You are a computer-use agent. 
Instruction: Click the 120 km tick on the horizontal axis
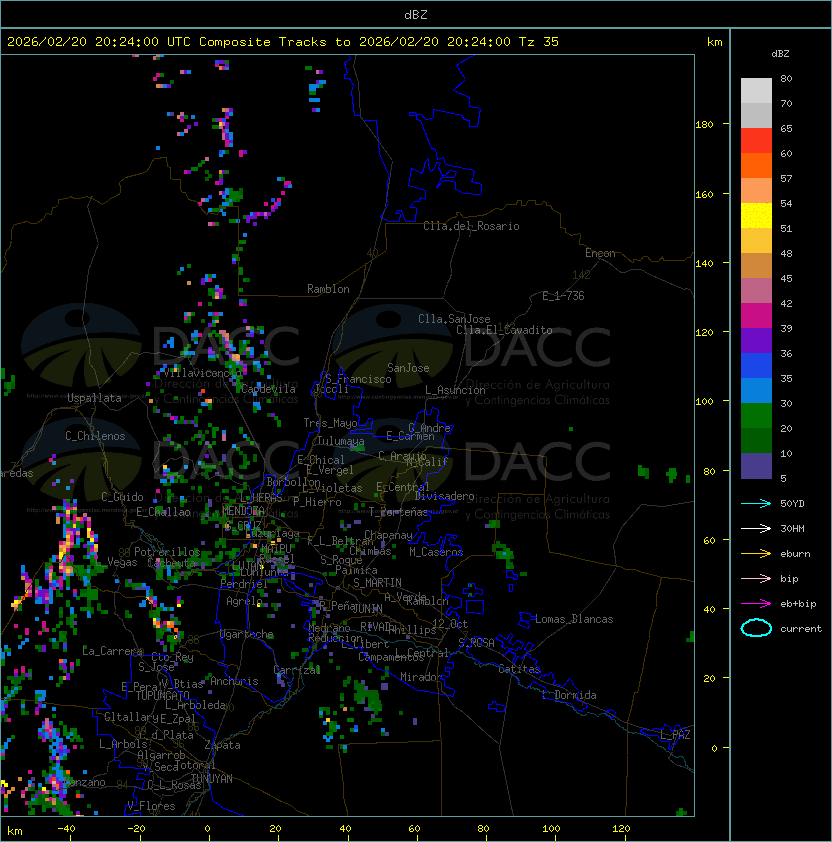click(x=621, y=829)
